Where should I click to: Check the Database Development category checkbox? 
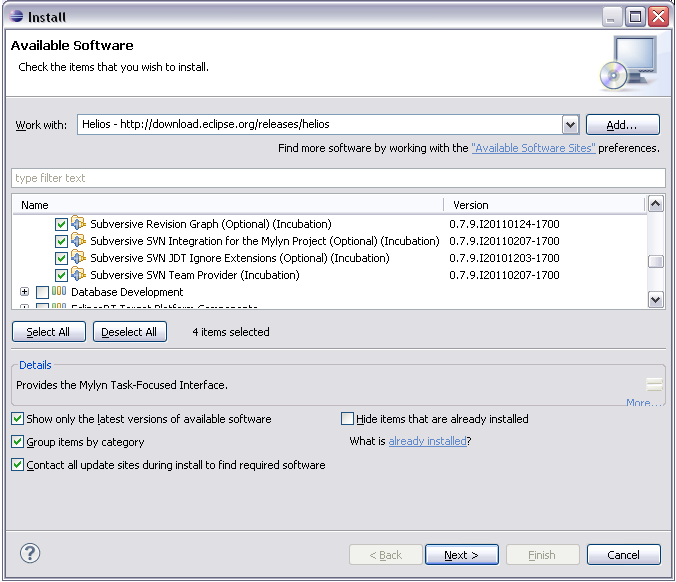click(42, 292)
